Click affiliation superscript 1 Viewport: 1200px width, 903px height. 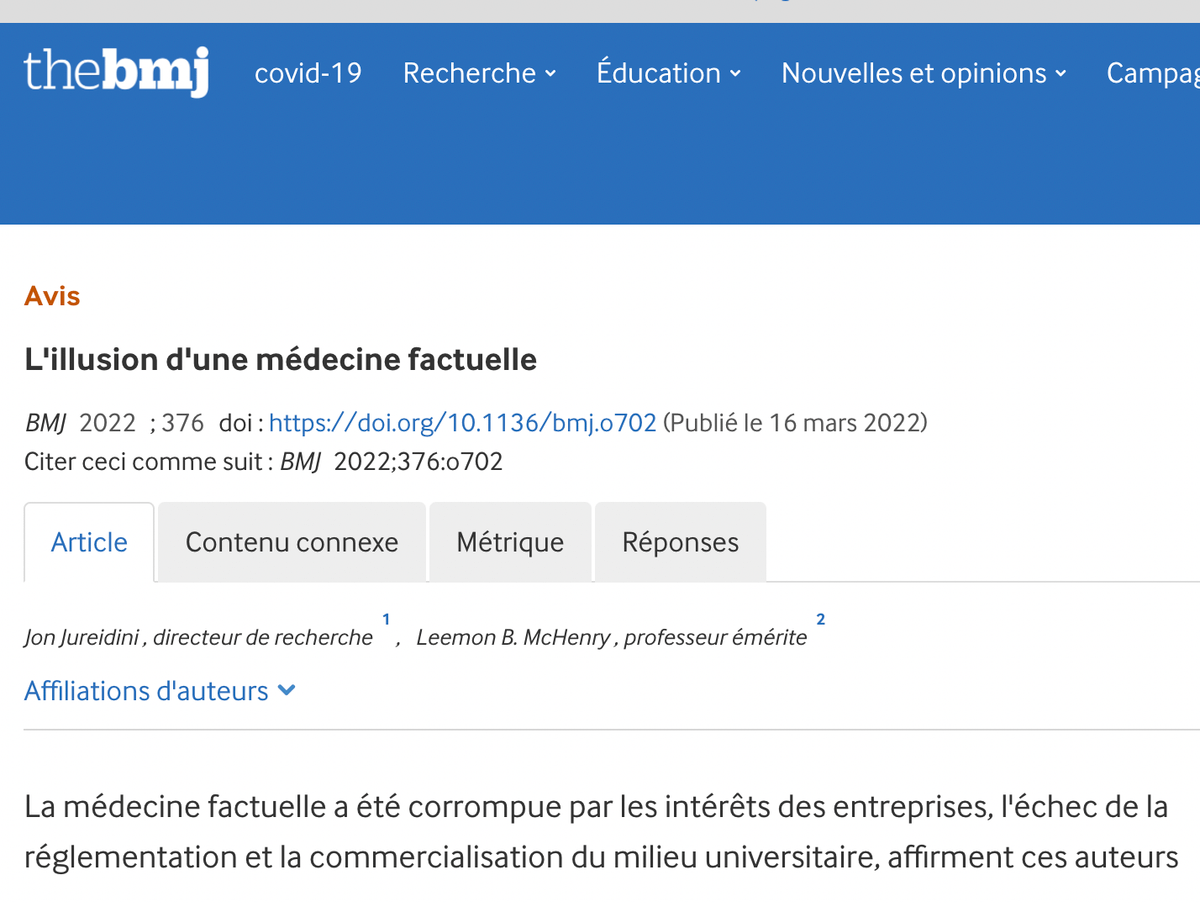click(386, 620)
